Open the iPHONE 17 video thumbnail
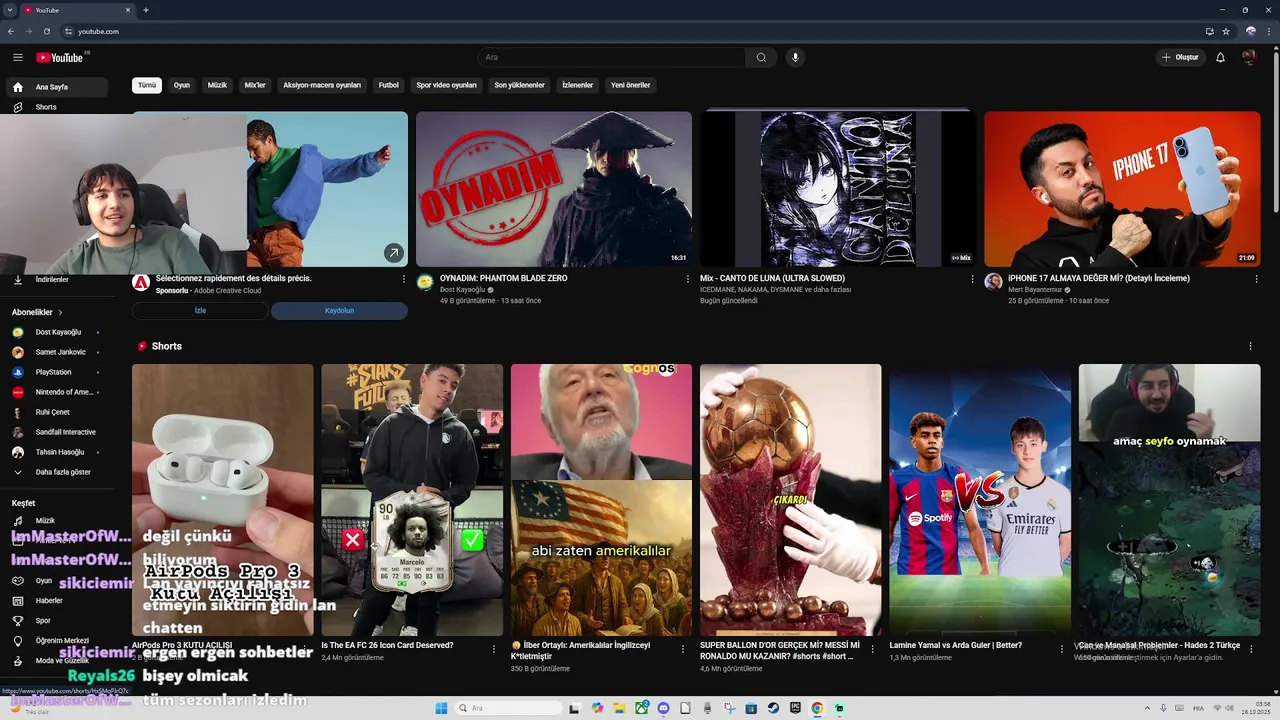The height and width of the screenshot is (720, 1280). click(x=1122, y=189)
